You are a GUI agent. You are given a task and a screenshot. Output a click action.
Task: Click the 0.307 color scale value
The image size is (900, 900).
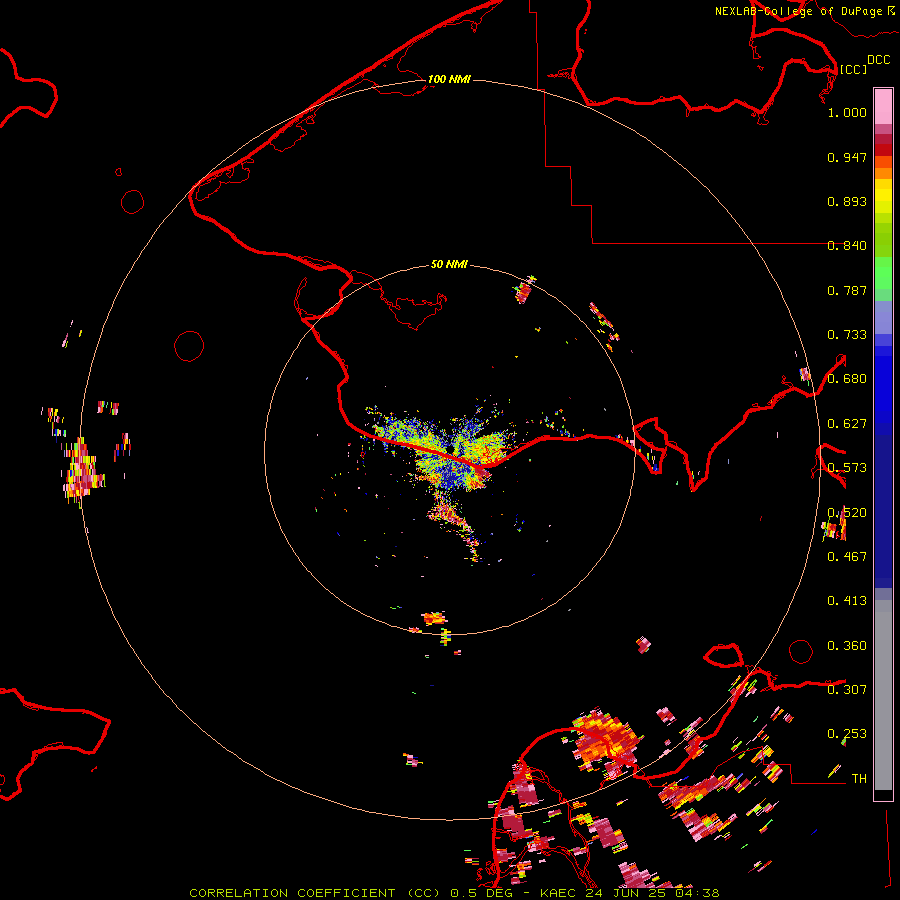pos(847,690)
